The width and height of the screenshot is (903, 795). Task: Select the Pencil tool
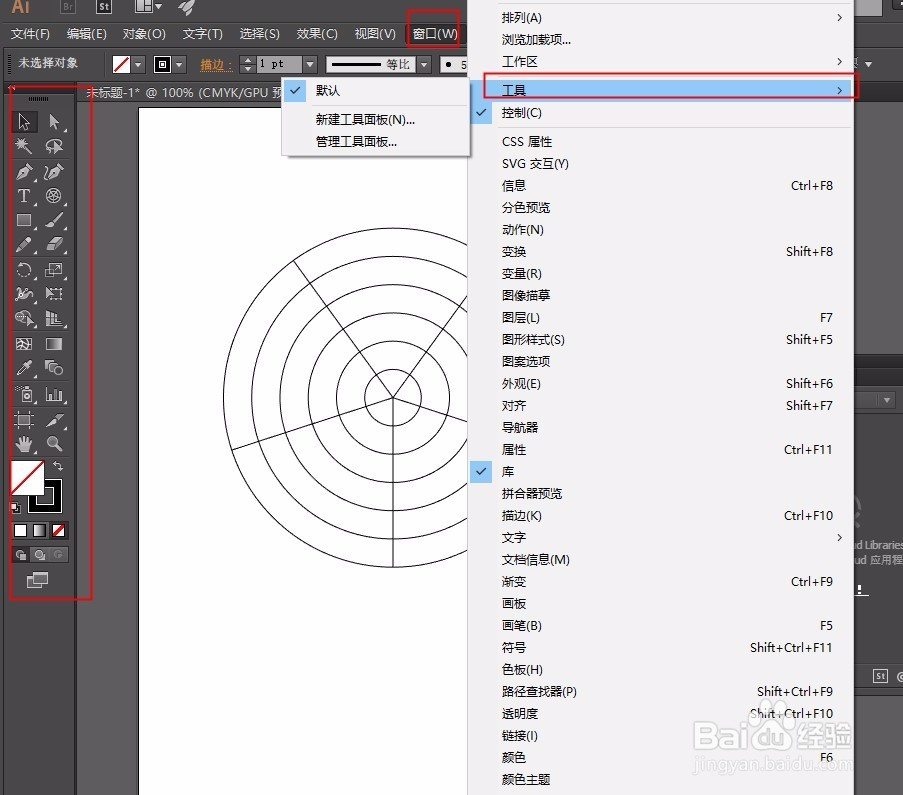(24, 244)
